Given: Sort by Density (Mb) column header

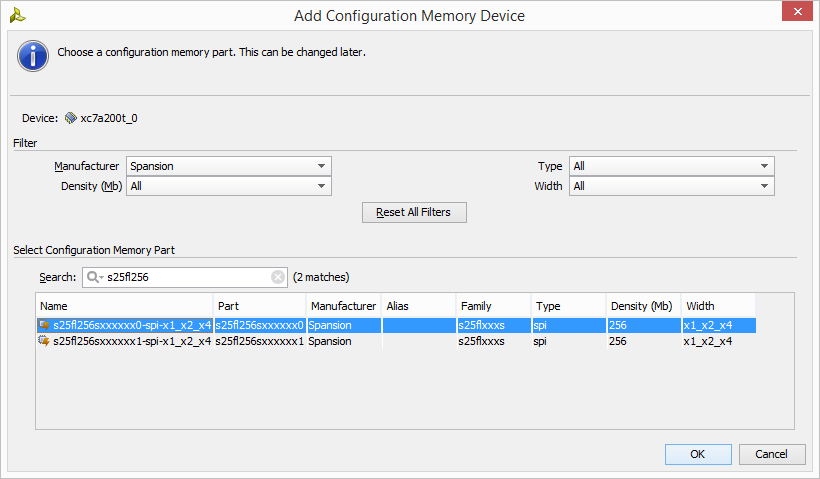Looking at the screenshot, I should 644,306.
